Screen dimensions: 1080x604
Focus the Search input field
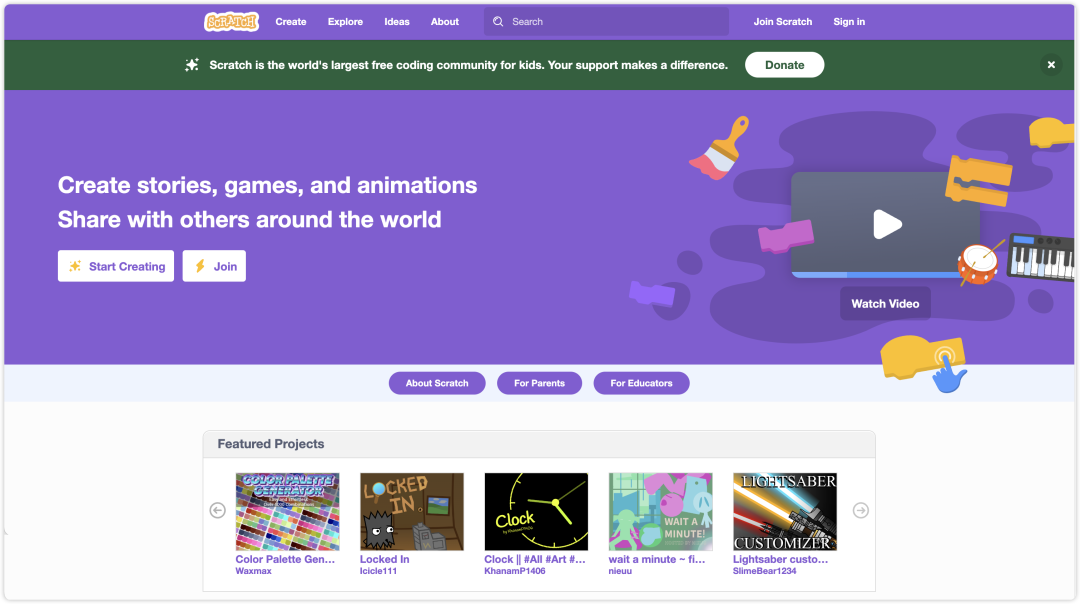(606, 22)
